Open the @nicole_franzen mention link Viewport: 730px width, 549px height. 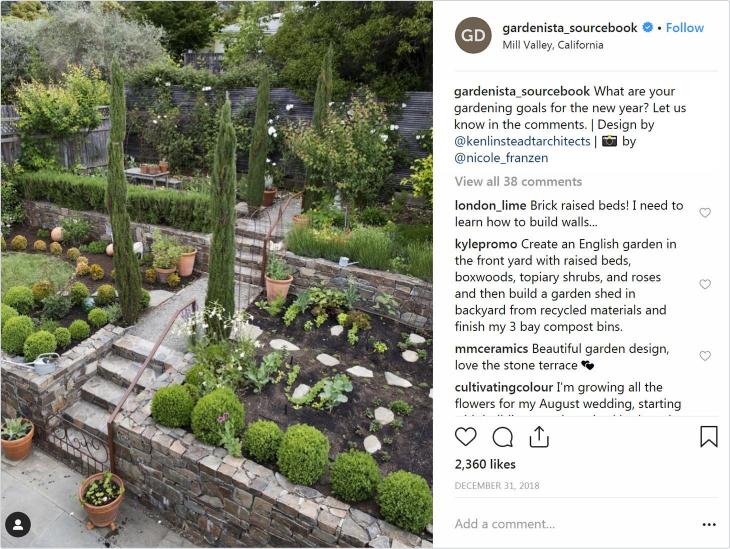pyautogui.click(x=501, y=158)
